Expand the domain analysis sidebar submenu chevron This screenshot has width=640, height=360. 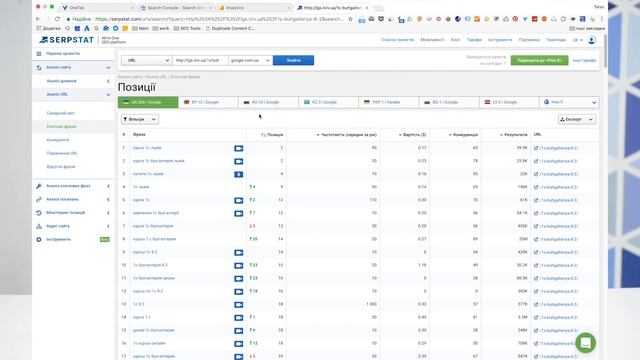tap(108, 81)
